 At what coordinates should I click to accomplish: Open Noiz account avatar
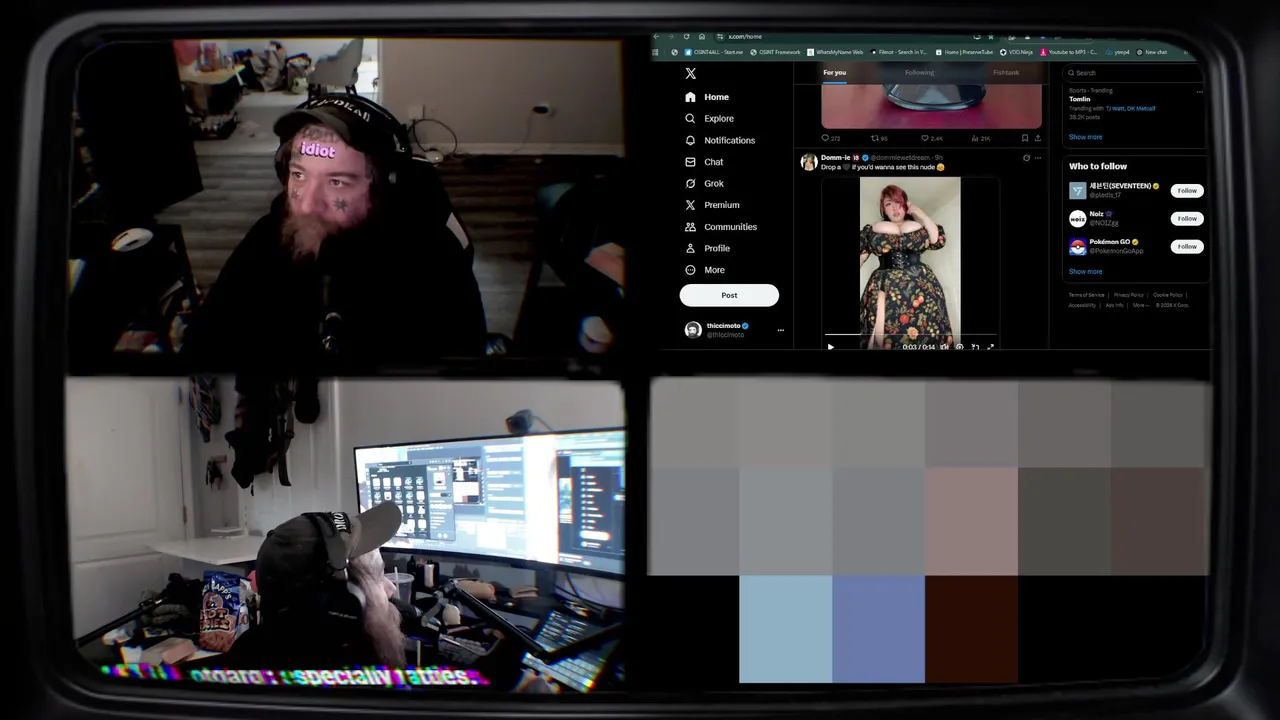1077,218
